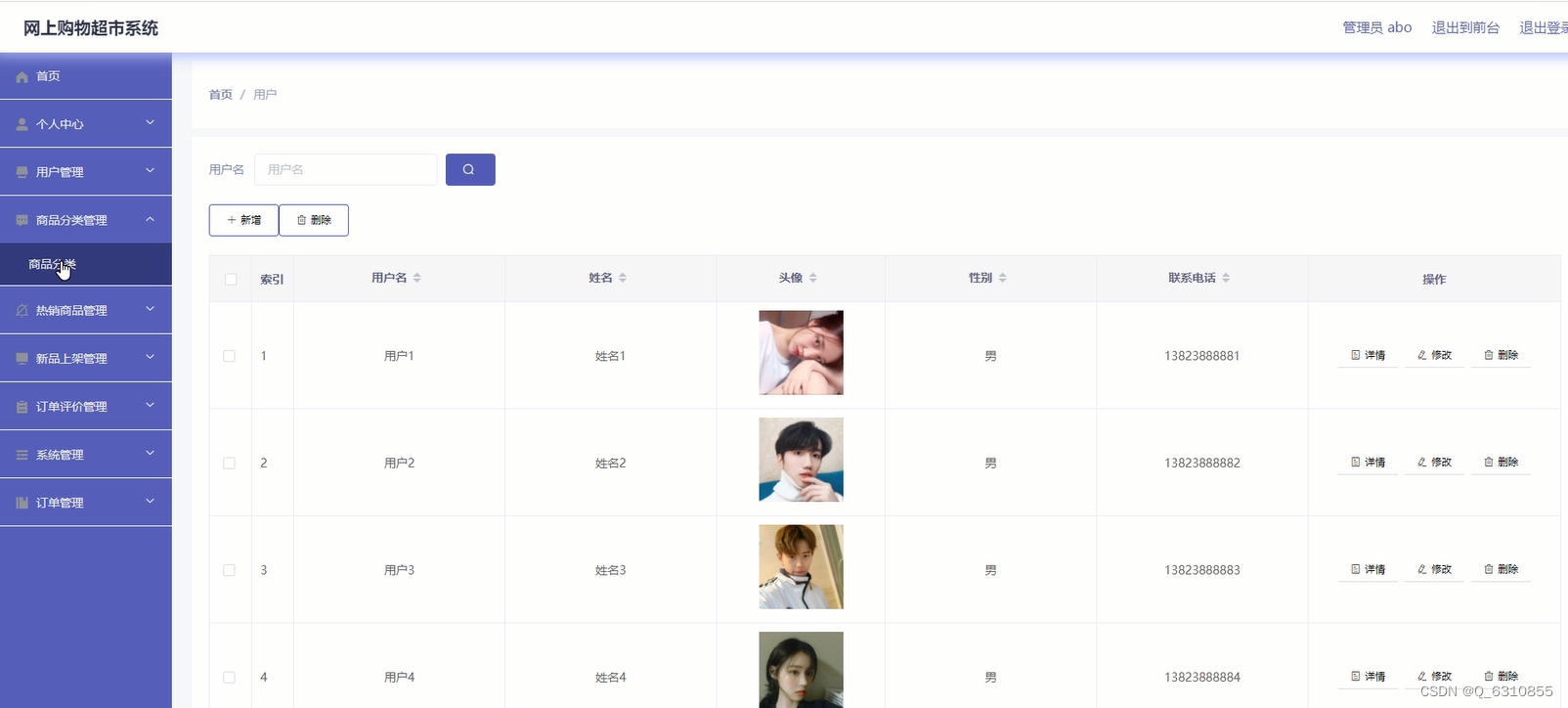Screen dimensions: 1568x708
Task: Click the avatar thumbnail of 用户2
Action: pos(801,460)
